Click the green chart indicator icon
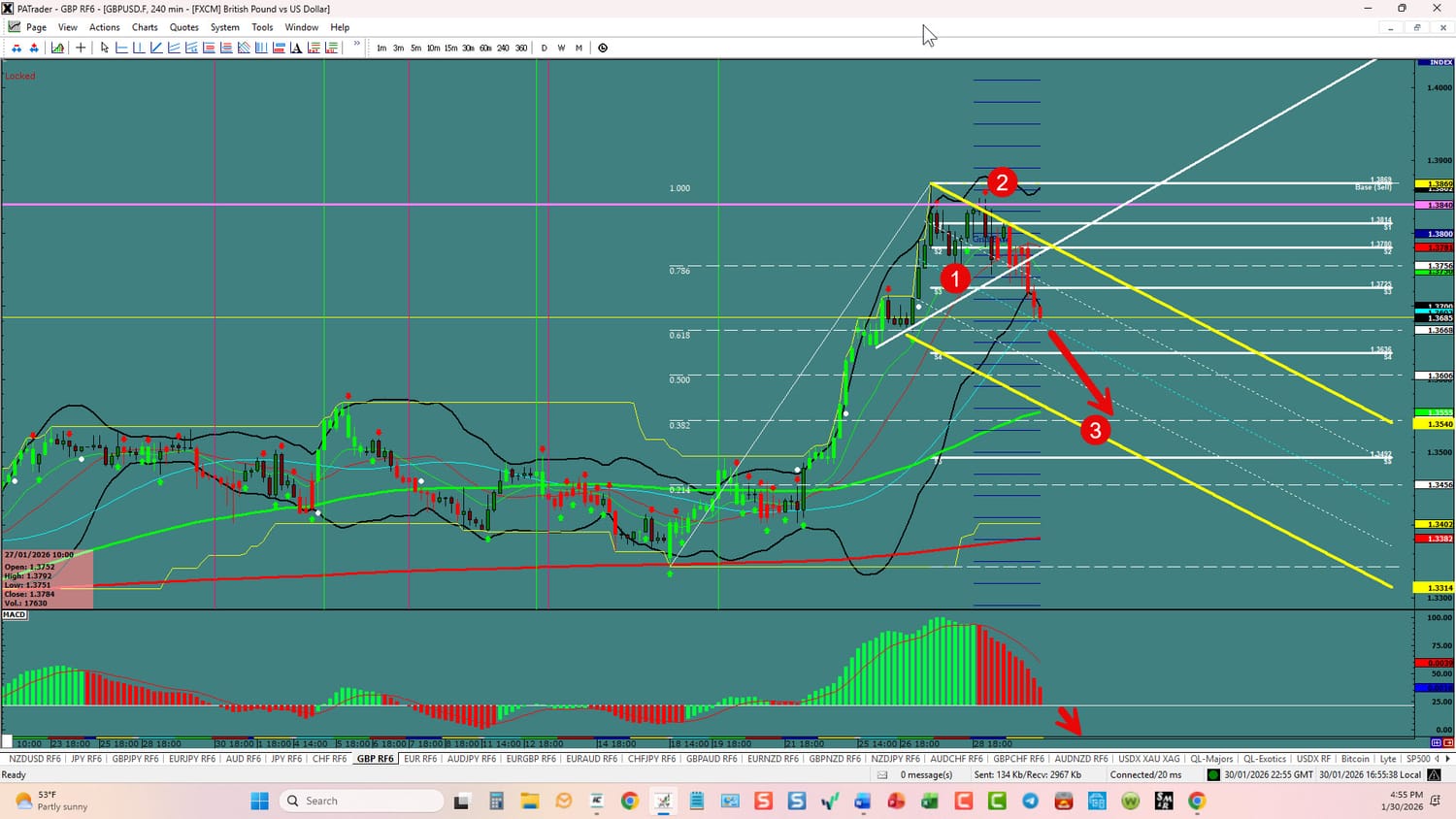Image resolution: width=1456 pixels, height=819 pixels. pyautogui.click(x=58, y=48)
